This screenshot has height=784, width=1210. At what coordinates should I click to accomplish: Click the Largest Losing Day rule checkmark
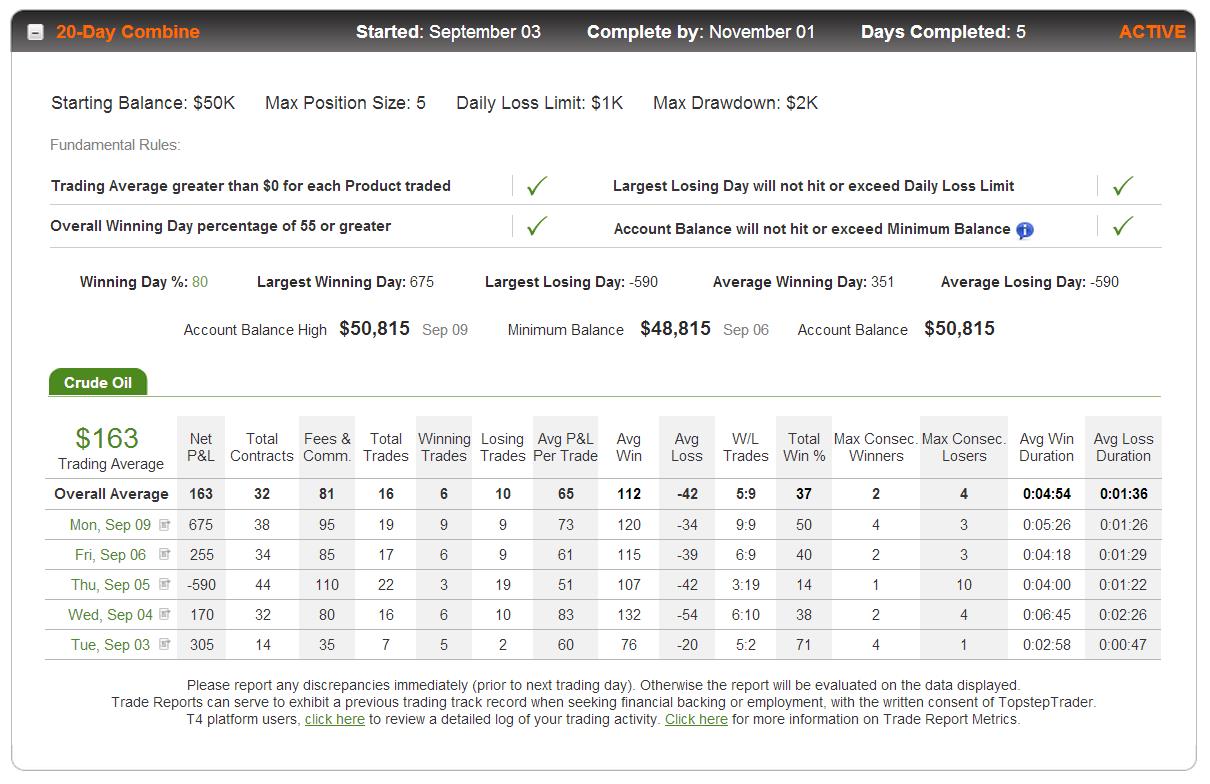click(1123, 185)
